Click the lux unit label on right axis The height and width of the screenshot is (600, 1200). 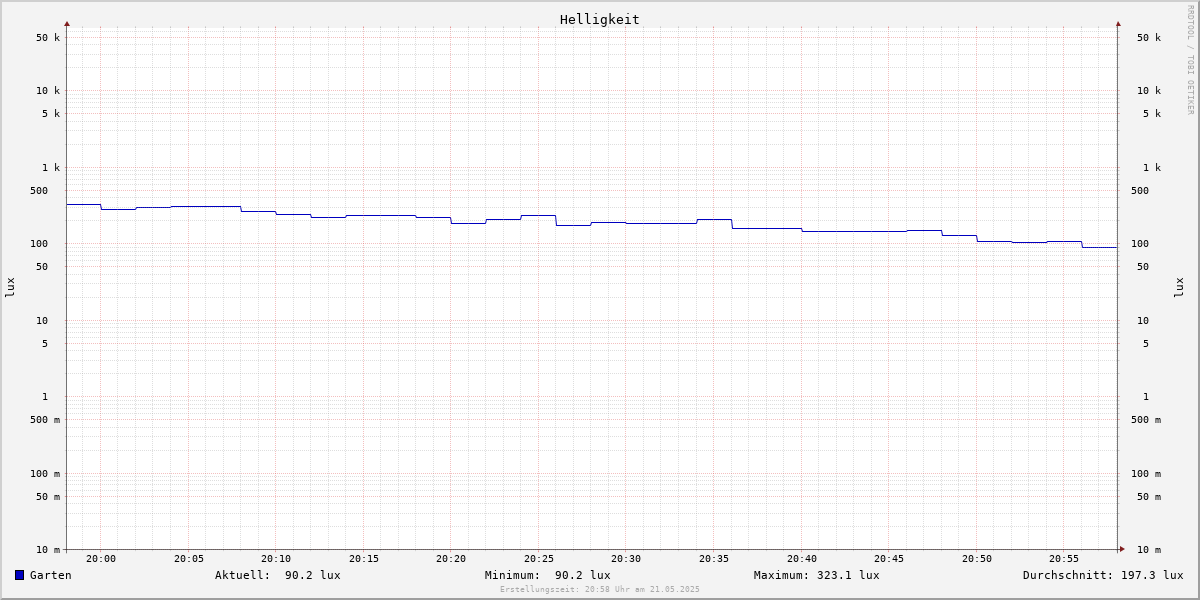click(1179, 287)
